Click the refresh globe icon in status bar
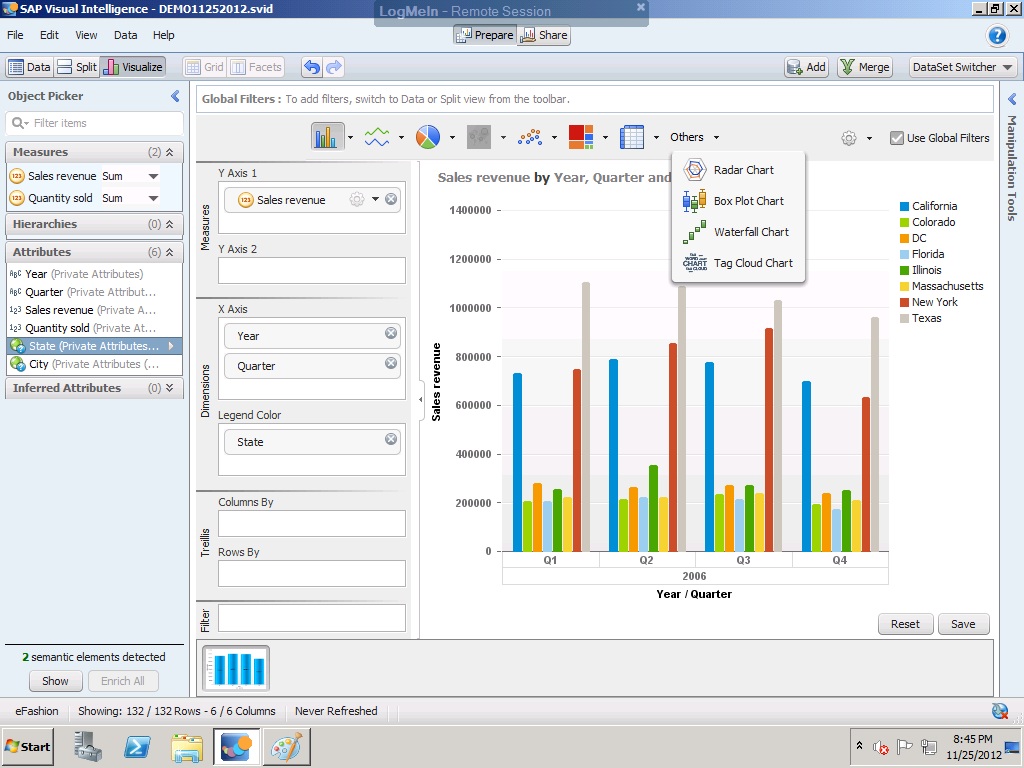 pos(999,711)
